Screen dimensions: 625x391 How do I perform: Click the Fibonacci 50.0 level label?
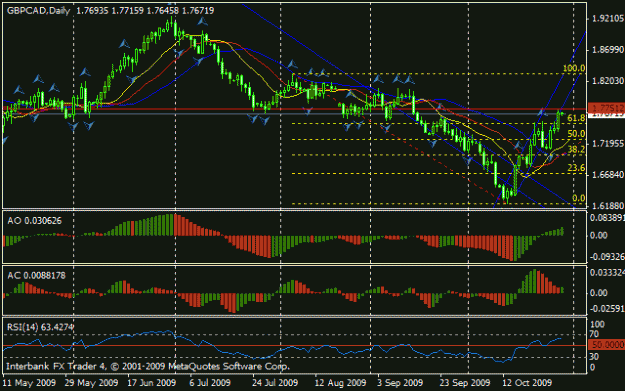click(576, 134)
